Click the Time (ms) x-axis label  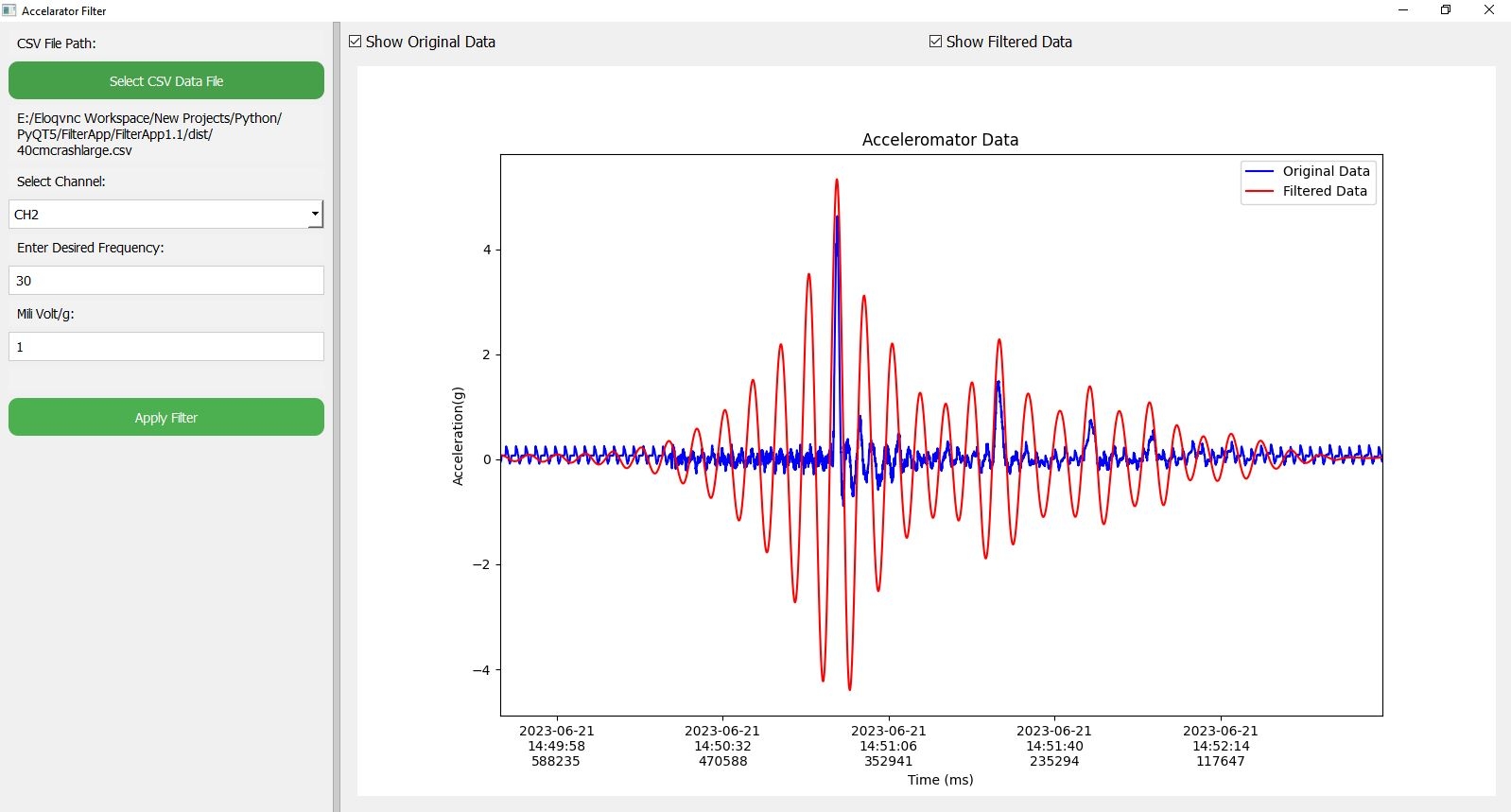click(x=940, y=780)
